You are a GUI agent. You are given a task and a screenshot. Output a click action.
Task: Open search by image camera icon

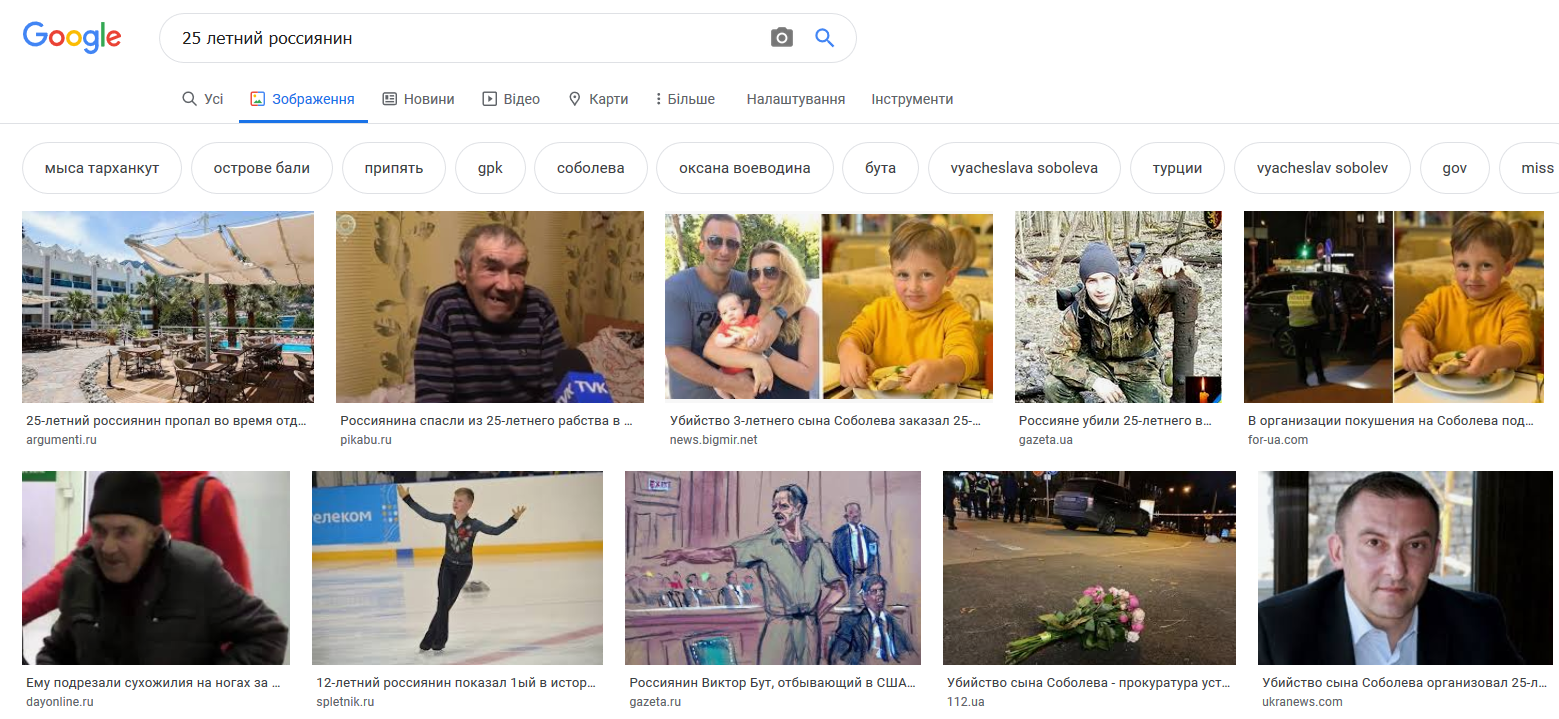(781, 38)
